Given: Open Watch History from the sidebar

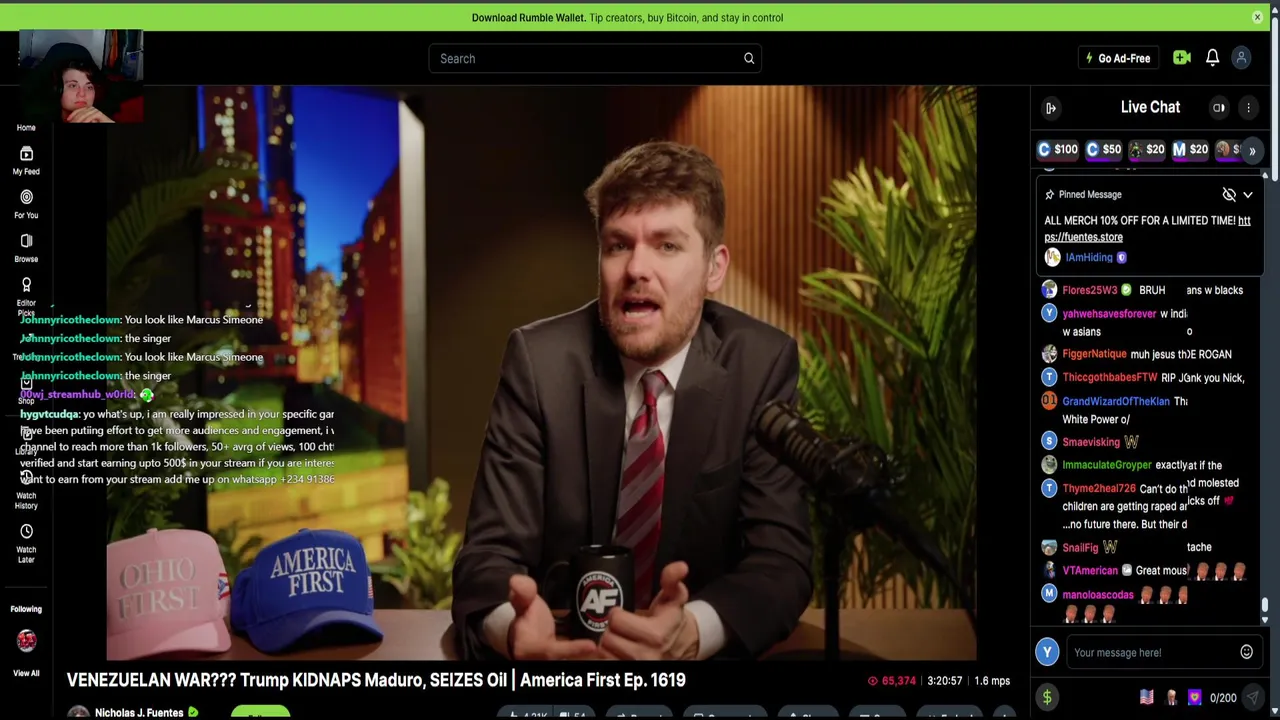Looking at the screenshot, I should tap(26, 490).
